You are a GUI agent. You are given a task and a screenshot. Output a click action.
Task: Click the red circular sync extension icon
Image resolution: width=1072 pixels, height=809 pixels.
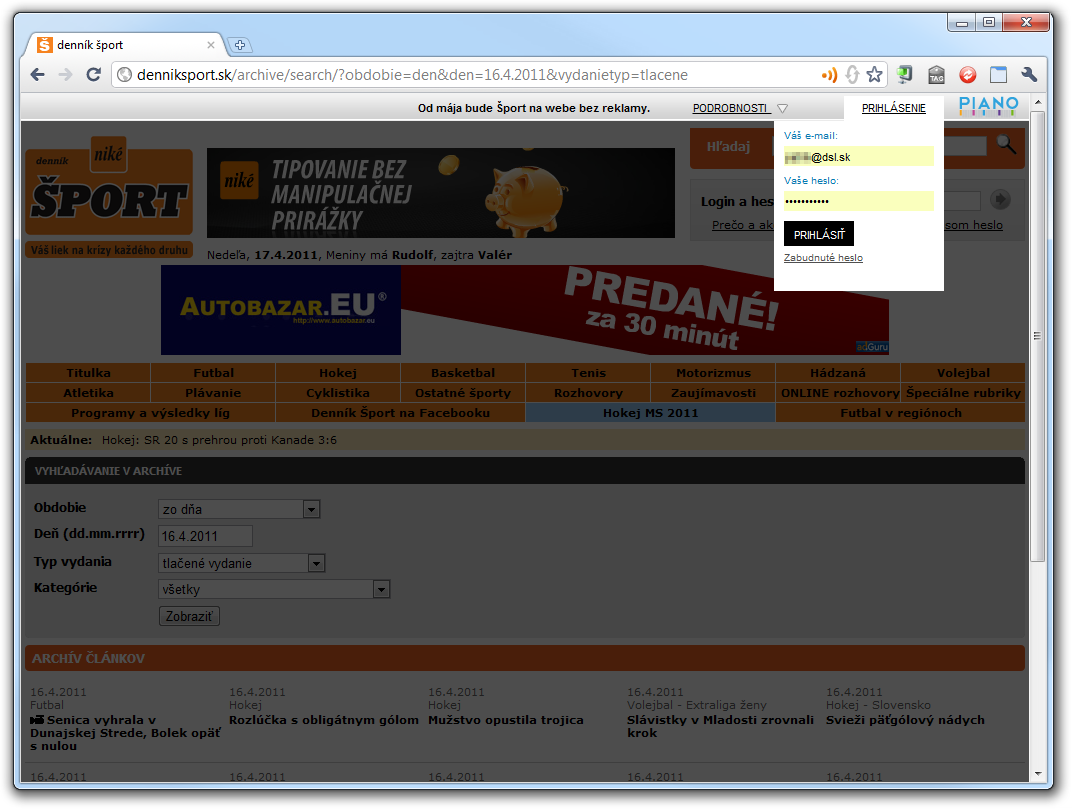(967, 75)
